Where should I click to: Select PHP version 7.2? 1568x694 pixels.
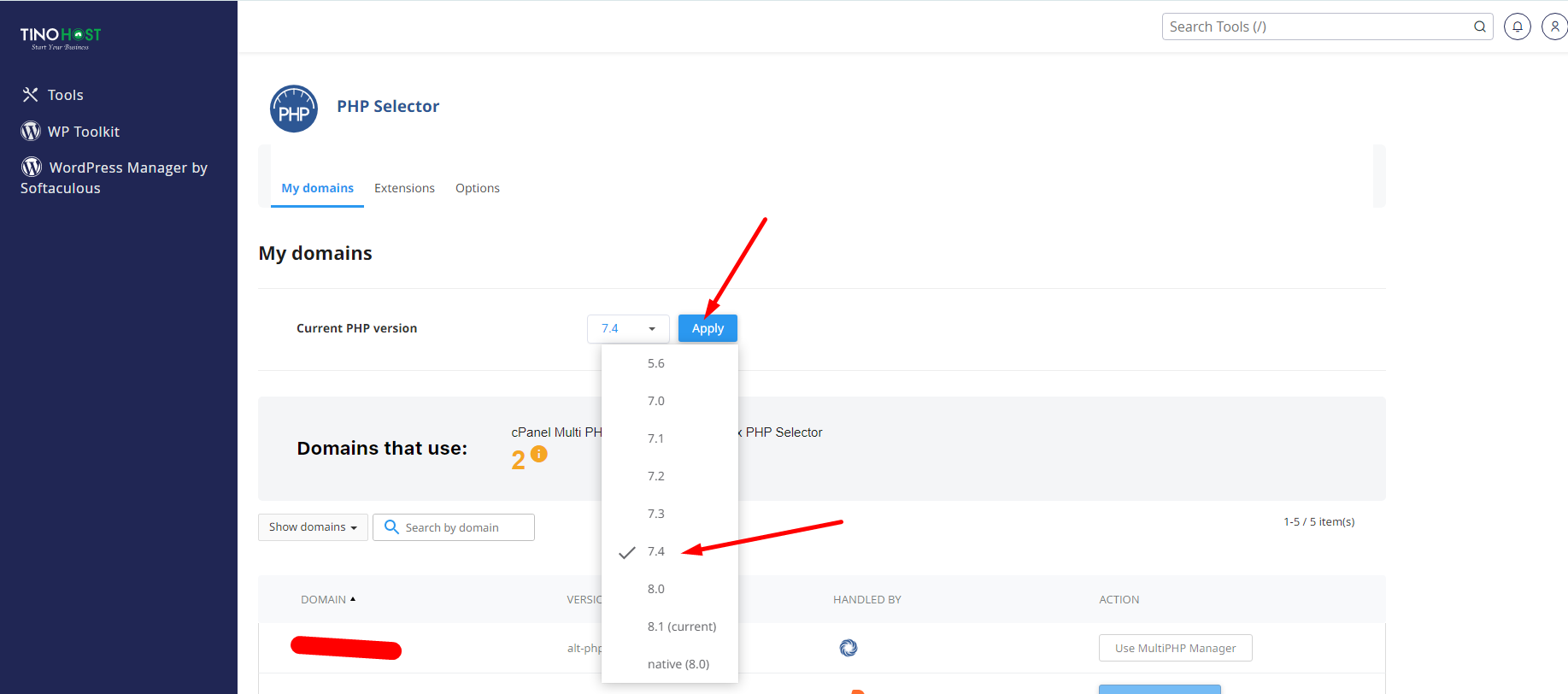click(669, 476)
